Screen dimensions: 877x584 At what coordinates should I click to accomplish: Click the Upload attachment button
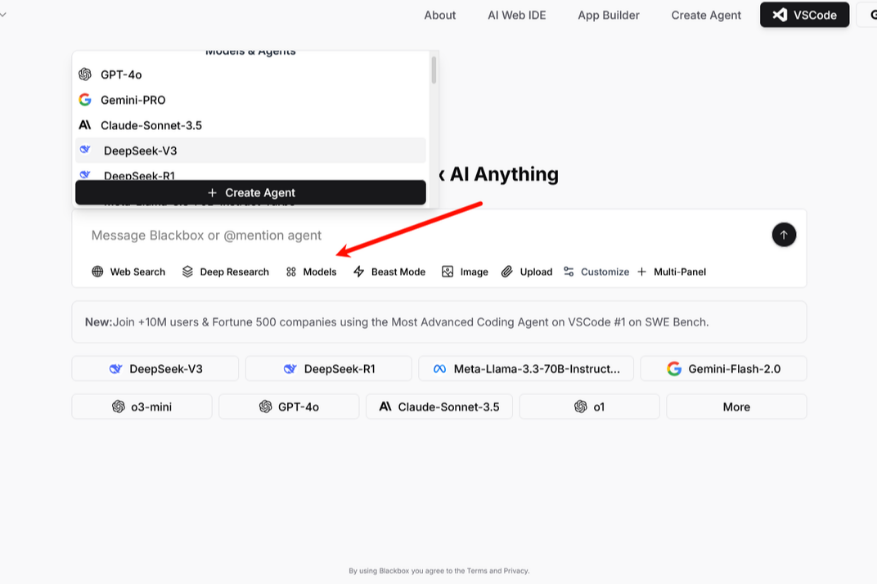[527, 272]
